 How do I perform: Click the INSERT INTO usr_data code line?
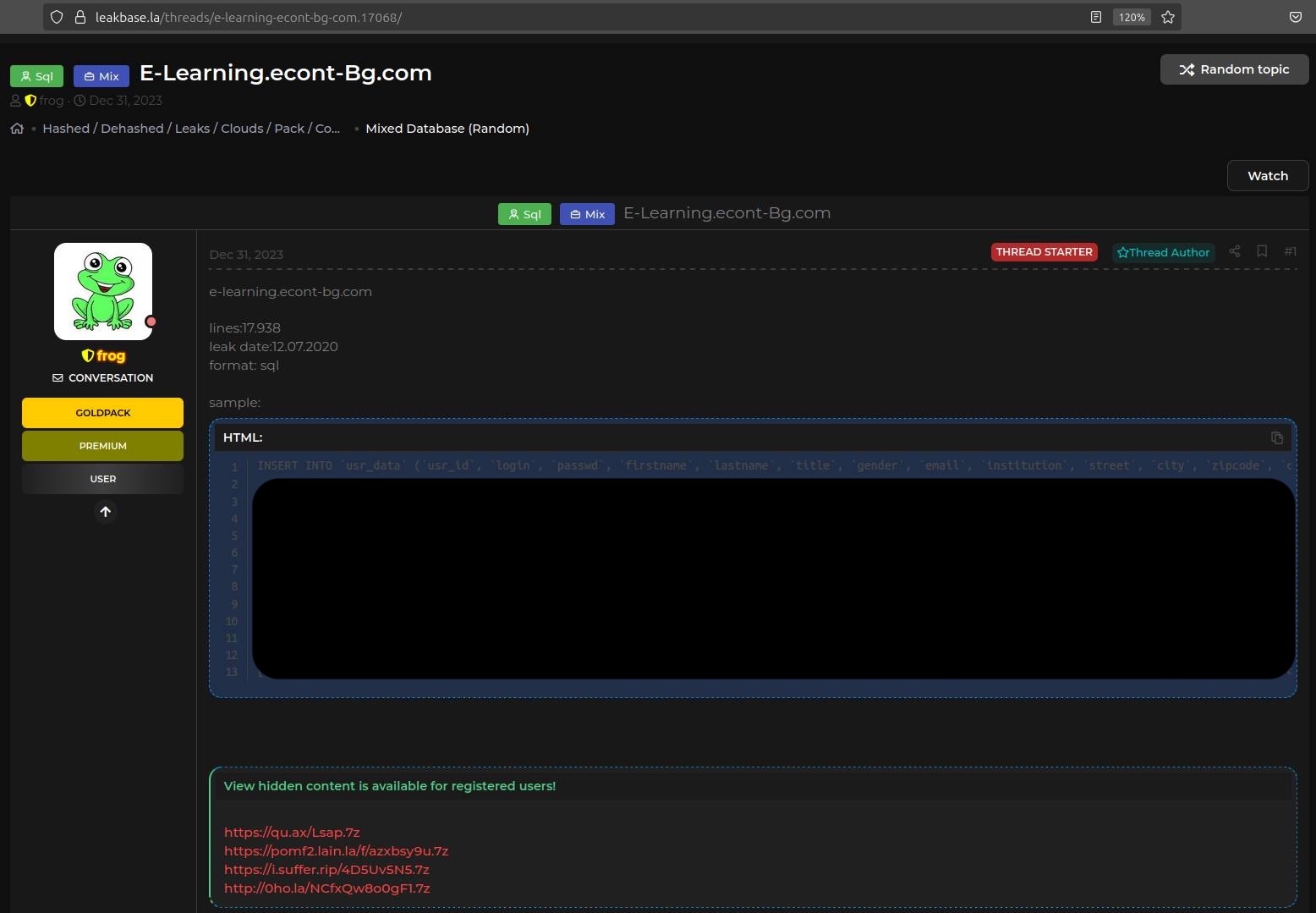tap(775, 466)
